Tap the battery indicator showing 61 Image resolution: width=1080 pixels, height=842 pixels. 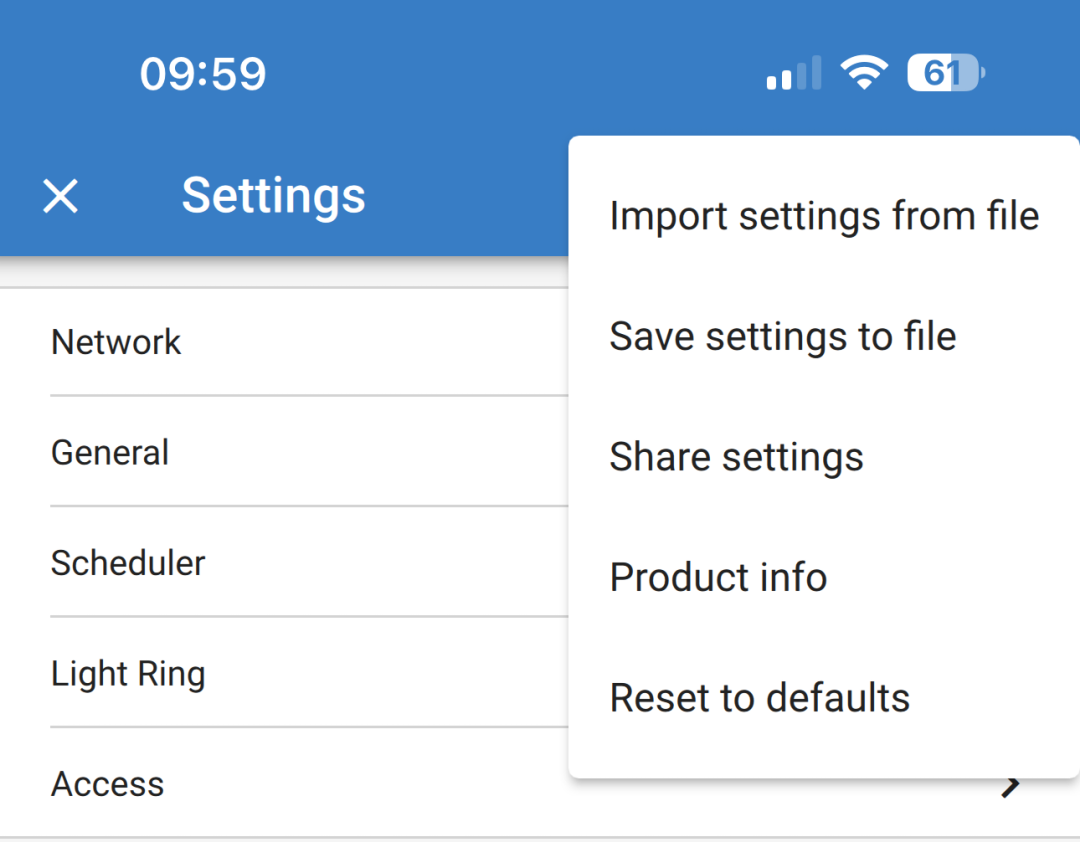click(941, 72)
